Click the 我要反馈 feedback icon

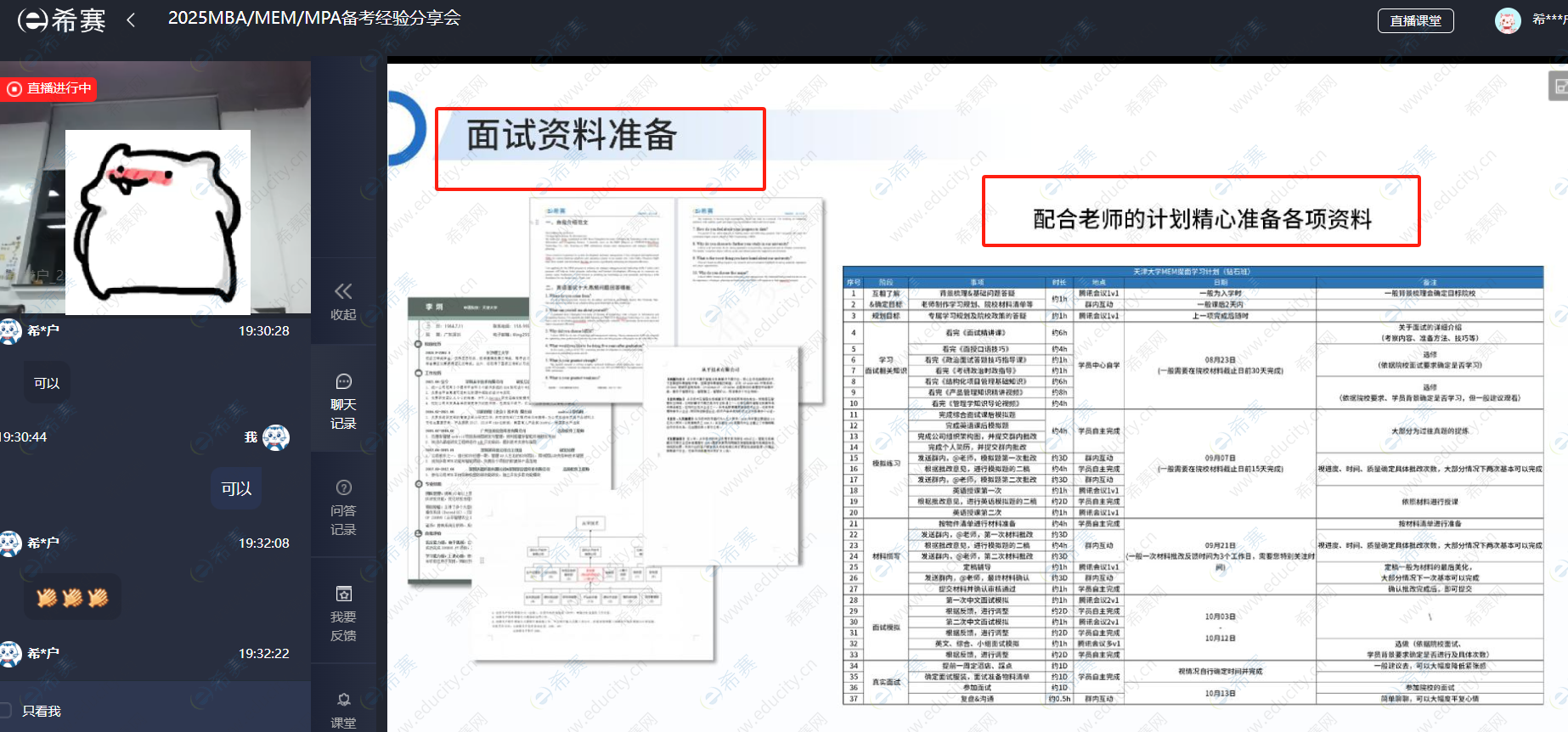coord(343,594)
